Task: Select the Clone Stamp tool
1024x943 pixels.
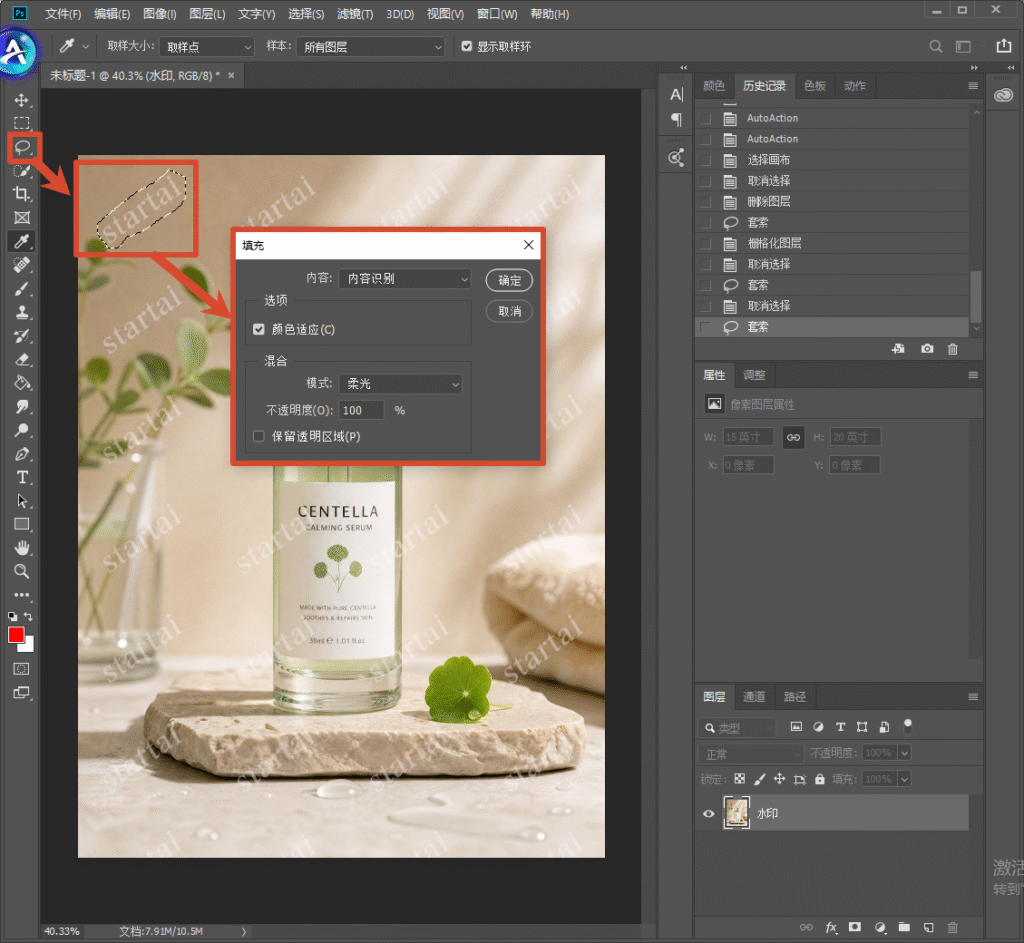Action: point(22,312)
